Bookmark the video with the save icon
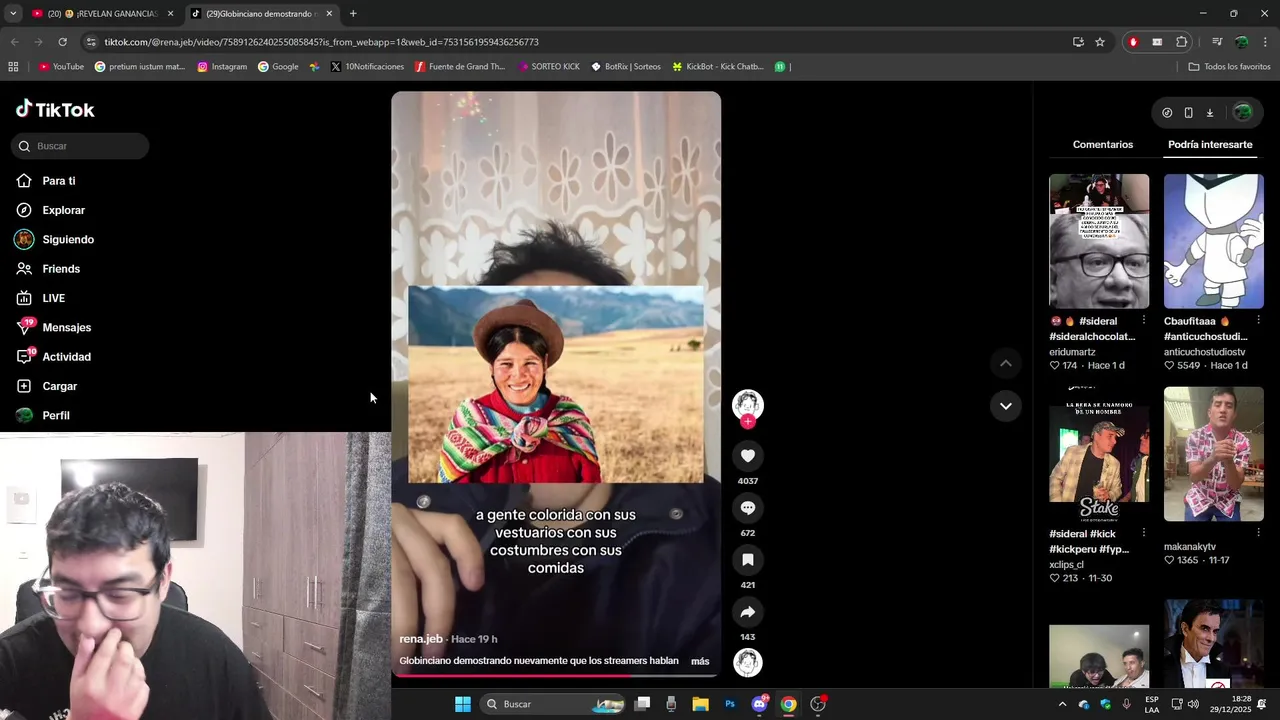Image resolution: width=1280 pixels, height=720 pixels. click(x=748, y=560)
